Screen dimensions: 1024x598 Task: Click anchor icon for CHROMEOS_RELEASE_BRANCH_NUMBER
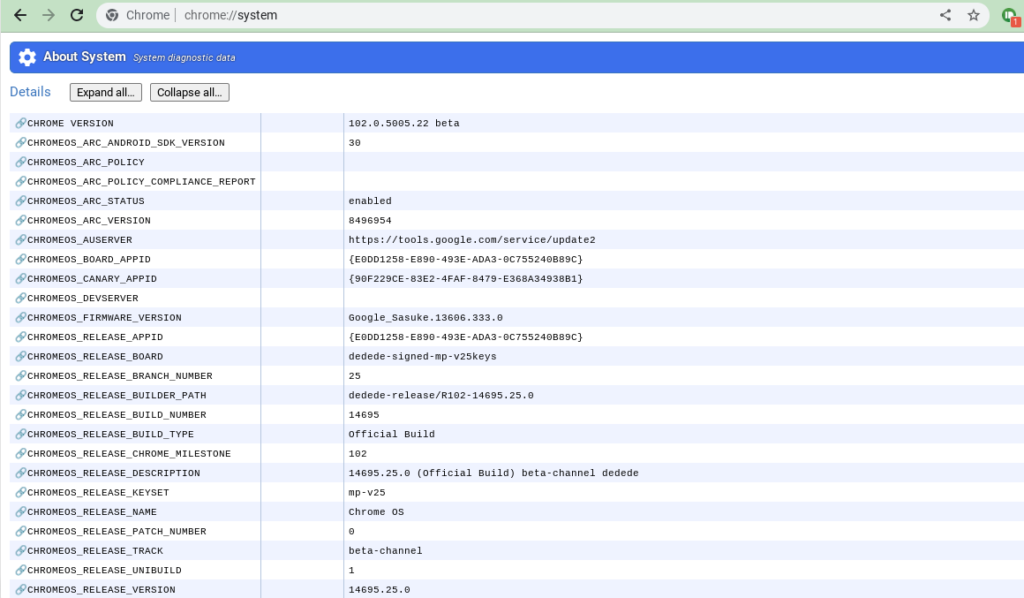coord(21,375)
